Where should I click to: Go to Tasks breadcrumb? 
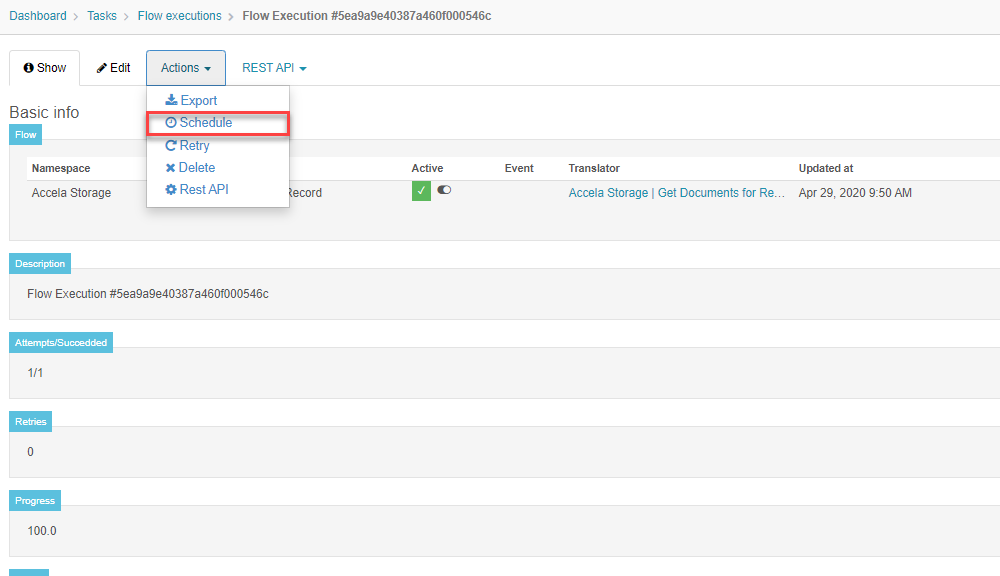tap(102, 16)
